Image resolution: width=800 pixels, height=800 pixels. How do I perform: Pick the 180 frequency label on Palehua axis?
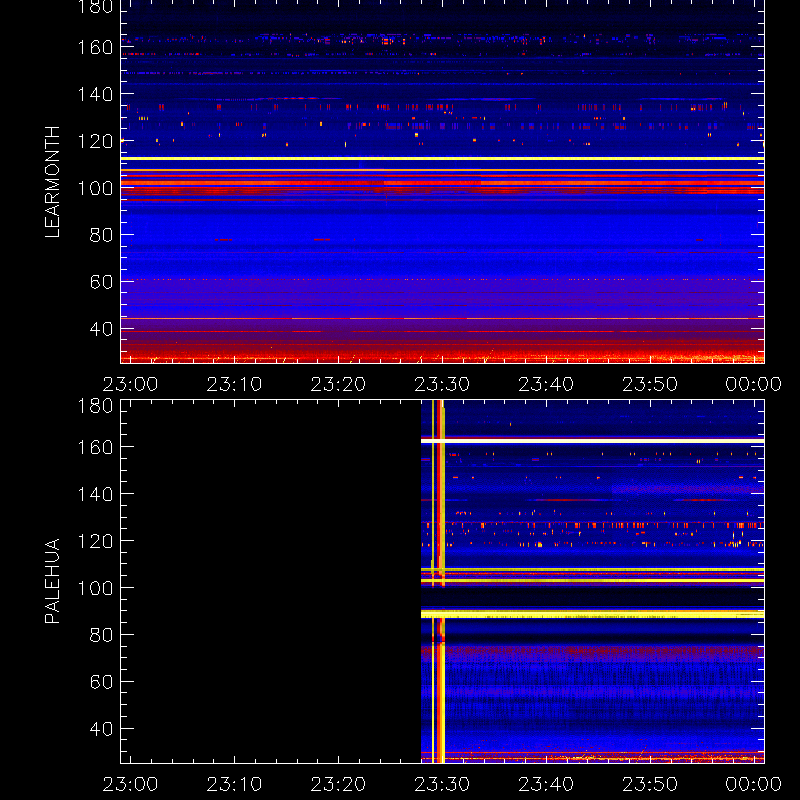coord(95,406)
